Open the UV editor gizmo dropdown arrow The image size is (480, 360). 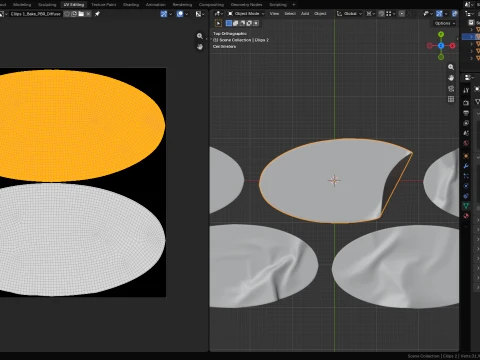click(171, 14)
